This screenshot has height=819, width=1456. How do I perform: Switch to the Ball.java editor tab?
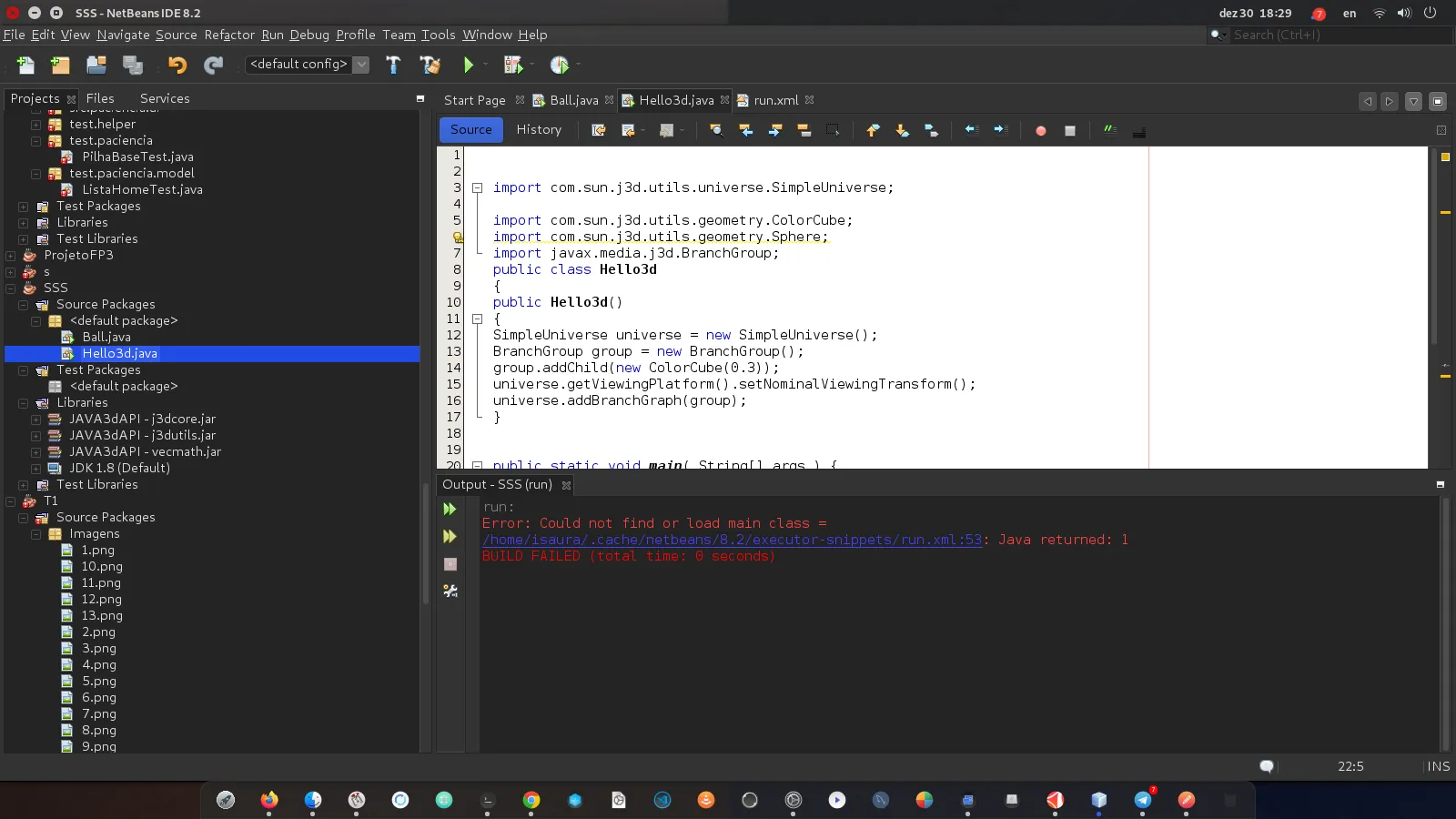tap(573, 100)
